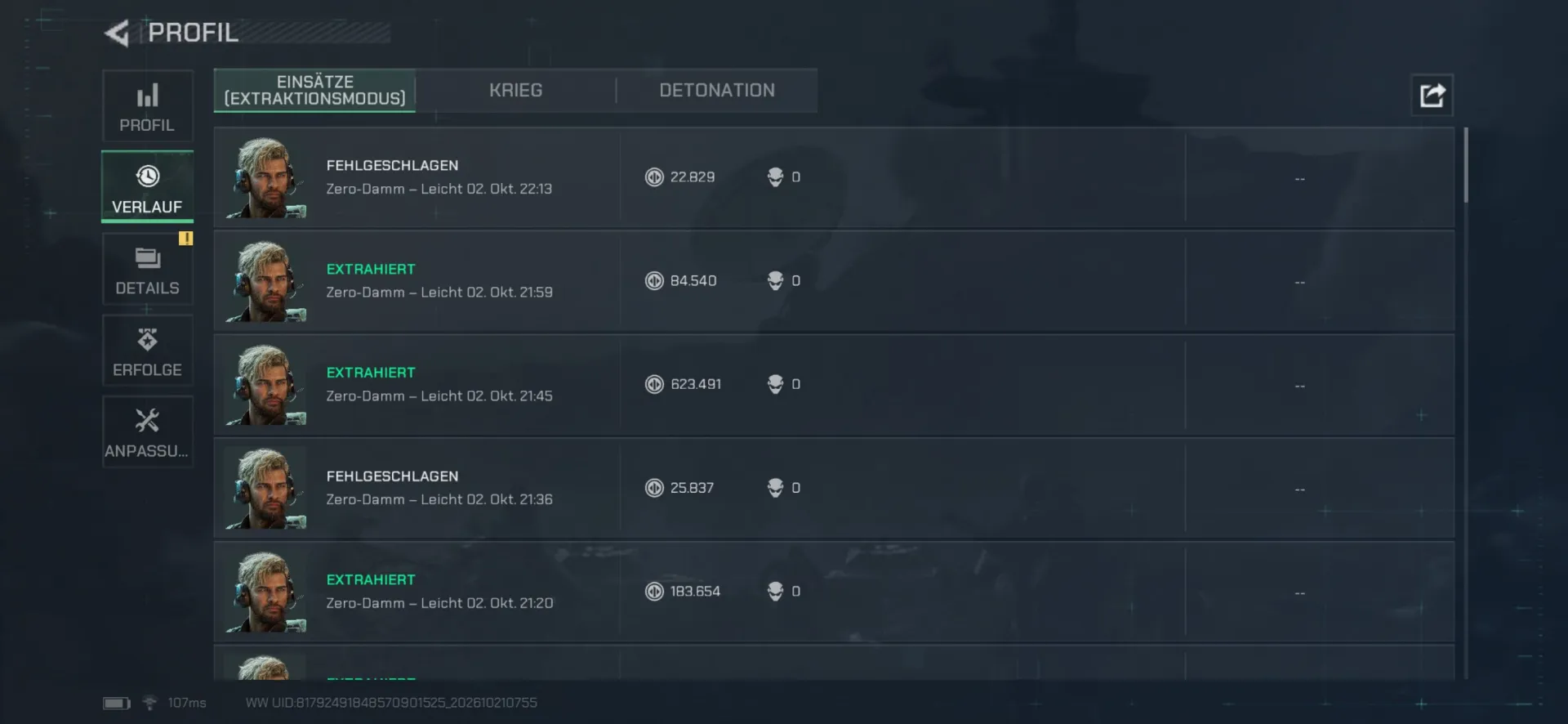Screen dimensions: 1568x724
Task: Click the yellow alert badge on DETAILS
Action: coord(186,239)
